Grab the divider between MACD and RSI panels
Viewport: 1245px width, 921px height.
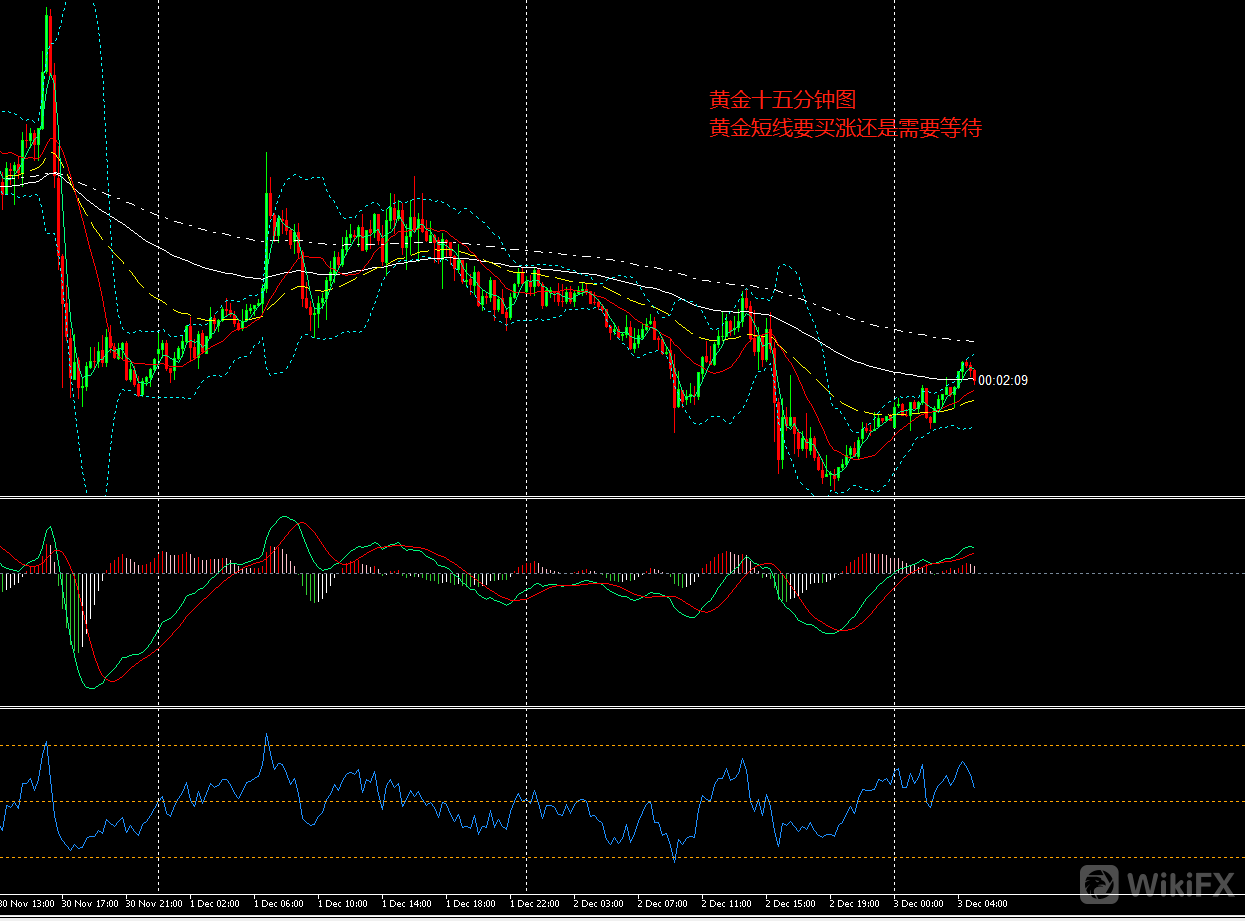point(622,708)
